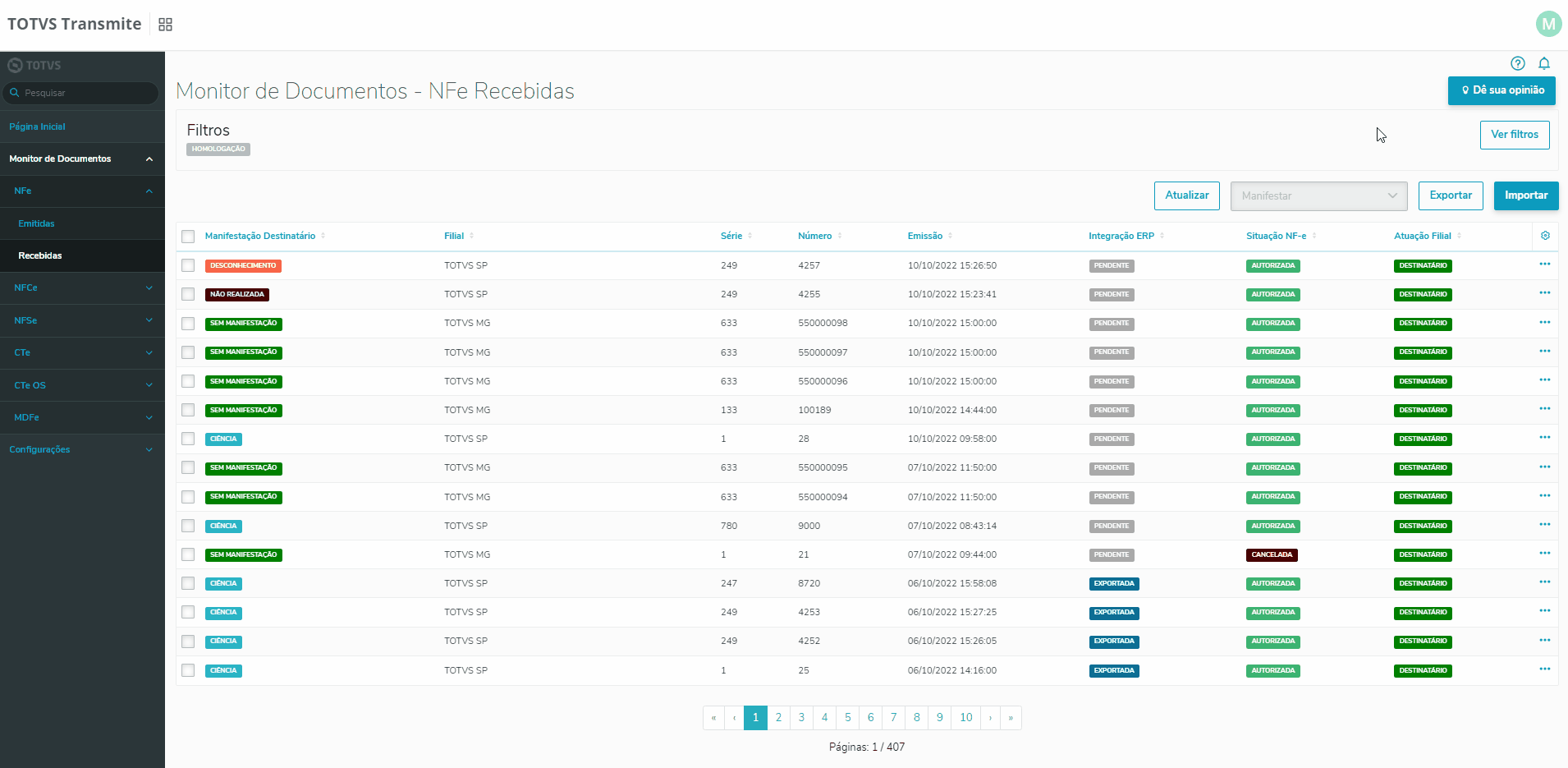Check the row with Número 8720
The height and width of the screenshot is (768, 1568).
(x=188, y=583)
